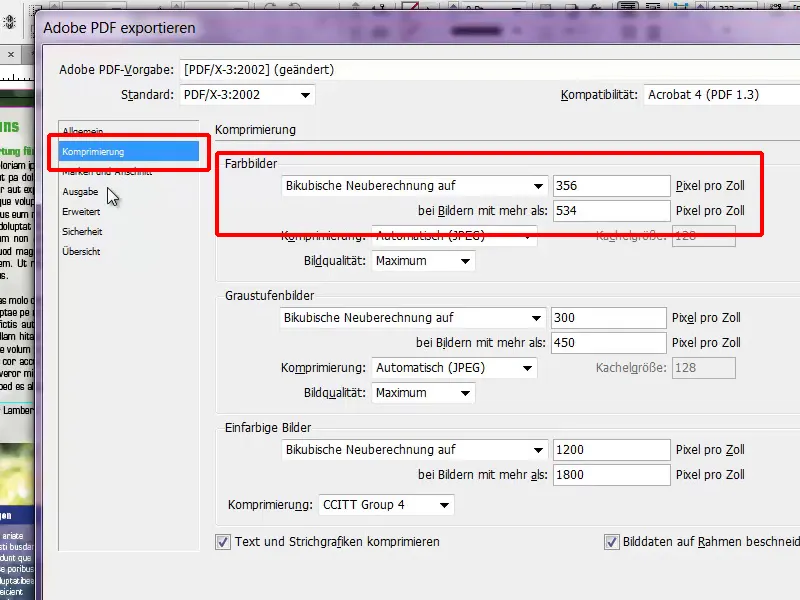Open the Sicherheit category

(82, 232)
